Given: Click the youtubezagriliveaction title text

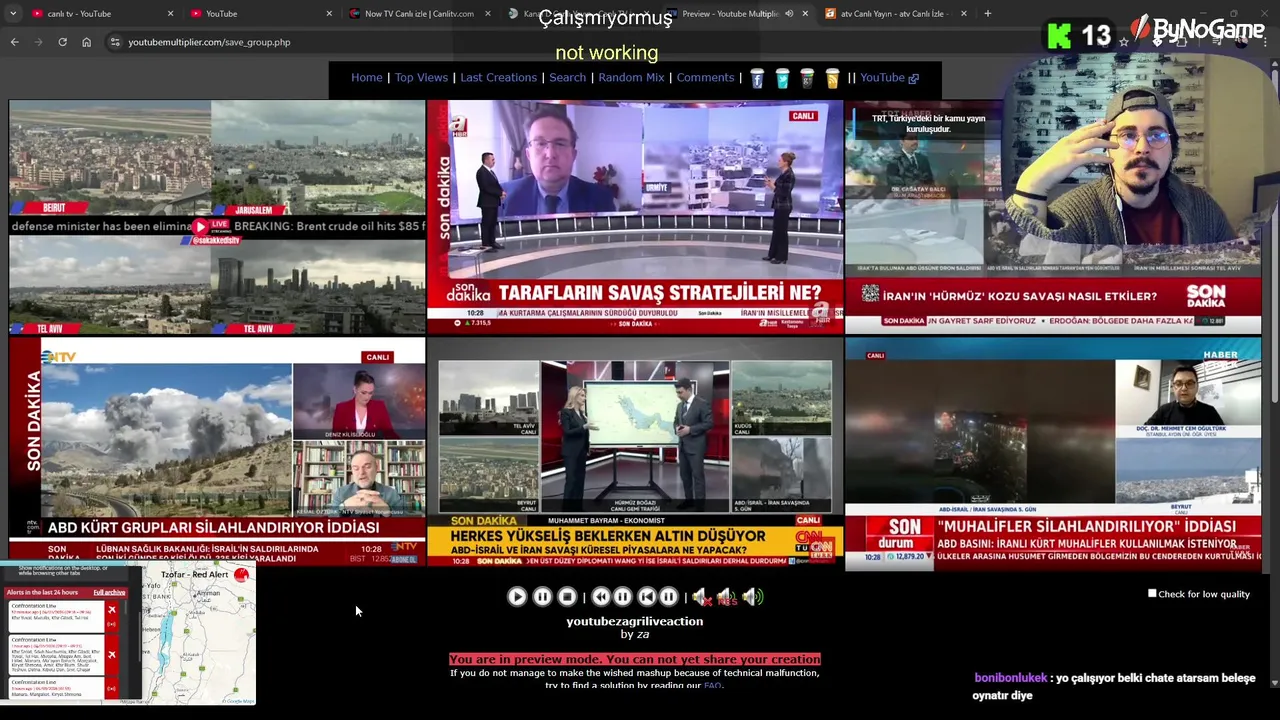Looking at the screenshot, I should 634,621.
